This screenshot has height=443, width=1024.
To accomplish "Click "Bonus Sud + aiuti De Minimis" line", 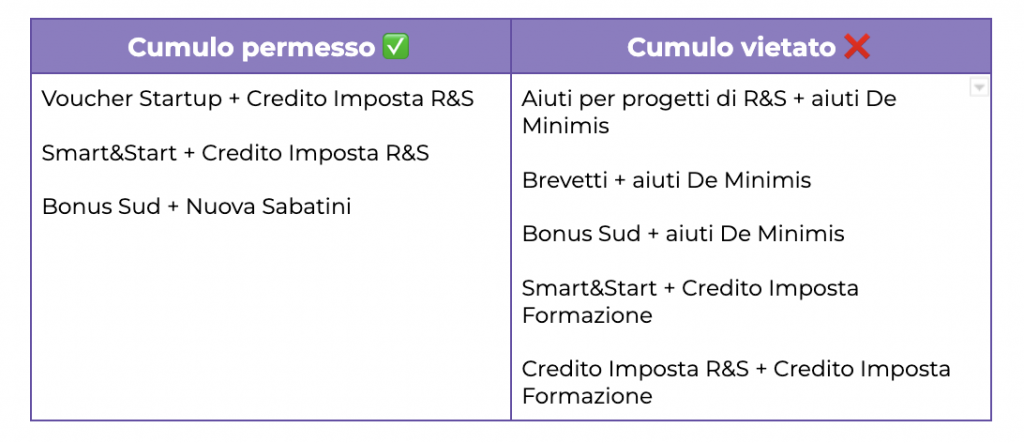I will click(683, 233).
